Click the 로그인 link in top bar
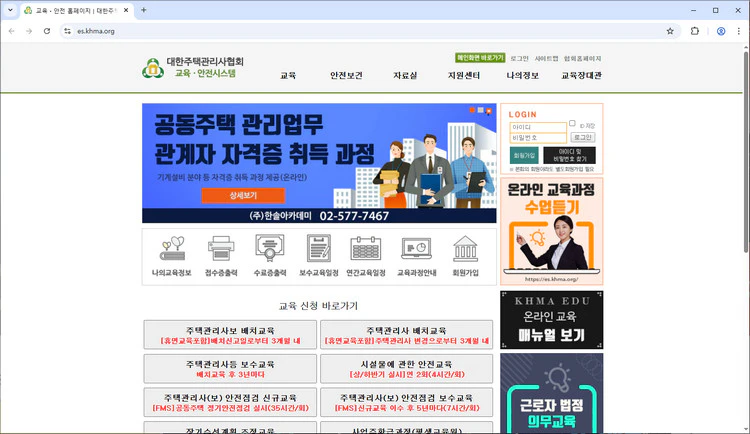Image resolution: width=750 pixels, height=434 pixels. point(519,58)
